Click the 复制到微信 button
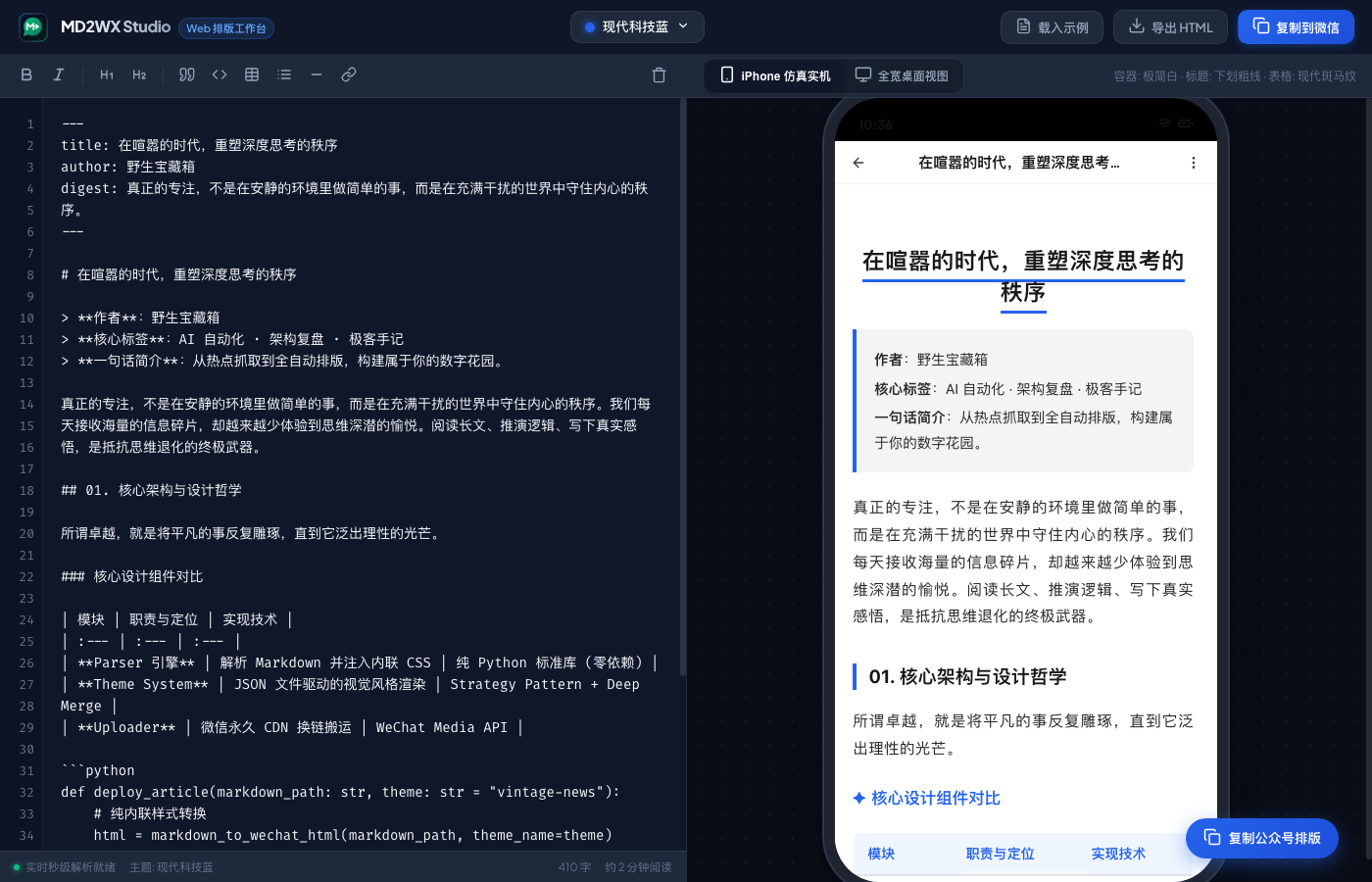 click(1296, 27)
